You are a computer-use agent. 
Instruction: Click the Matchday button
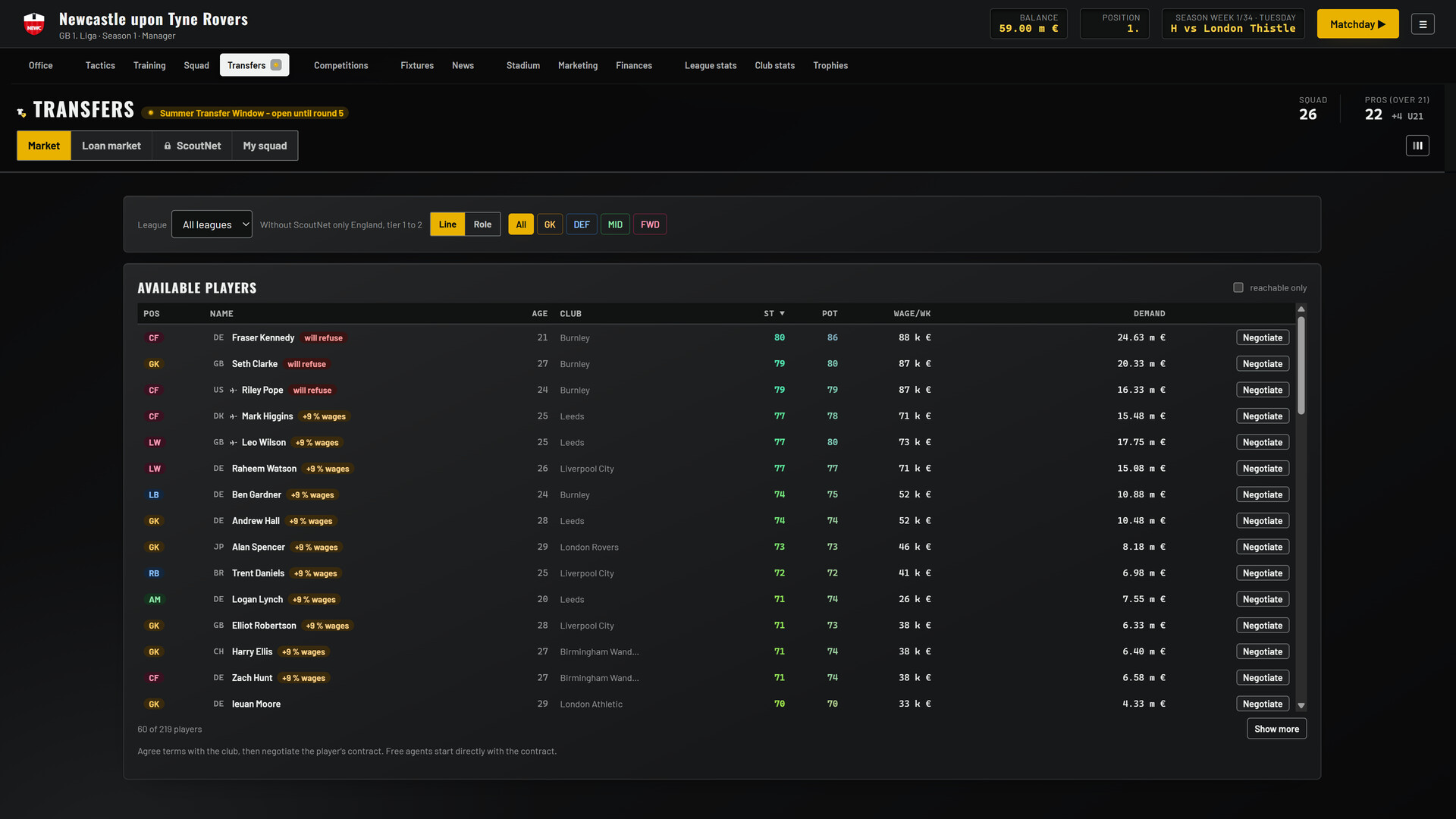pos(1357,24)
